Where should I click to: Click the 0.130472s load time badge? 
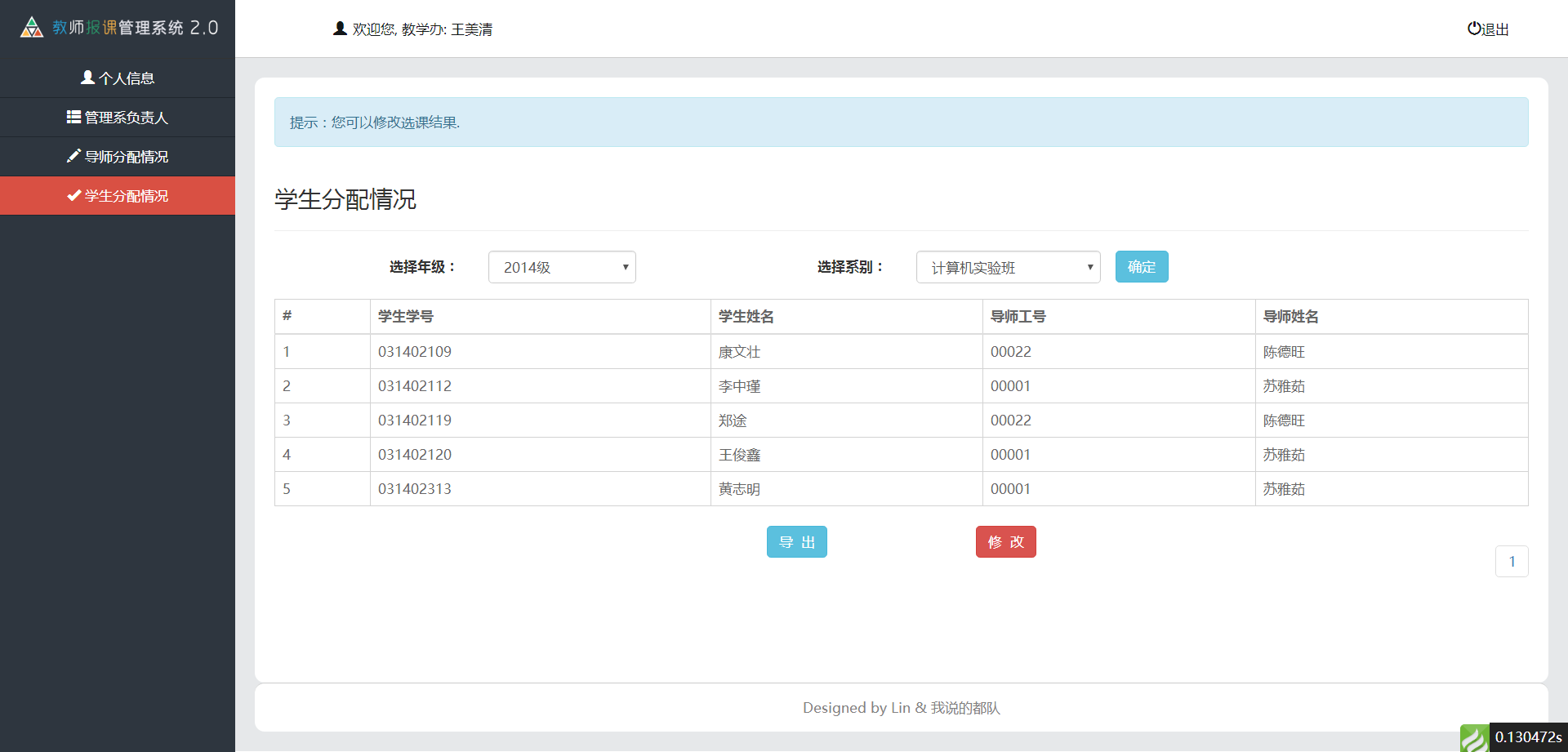(x=1528, y=737)
